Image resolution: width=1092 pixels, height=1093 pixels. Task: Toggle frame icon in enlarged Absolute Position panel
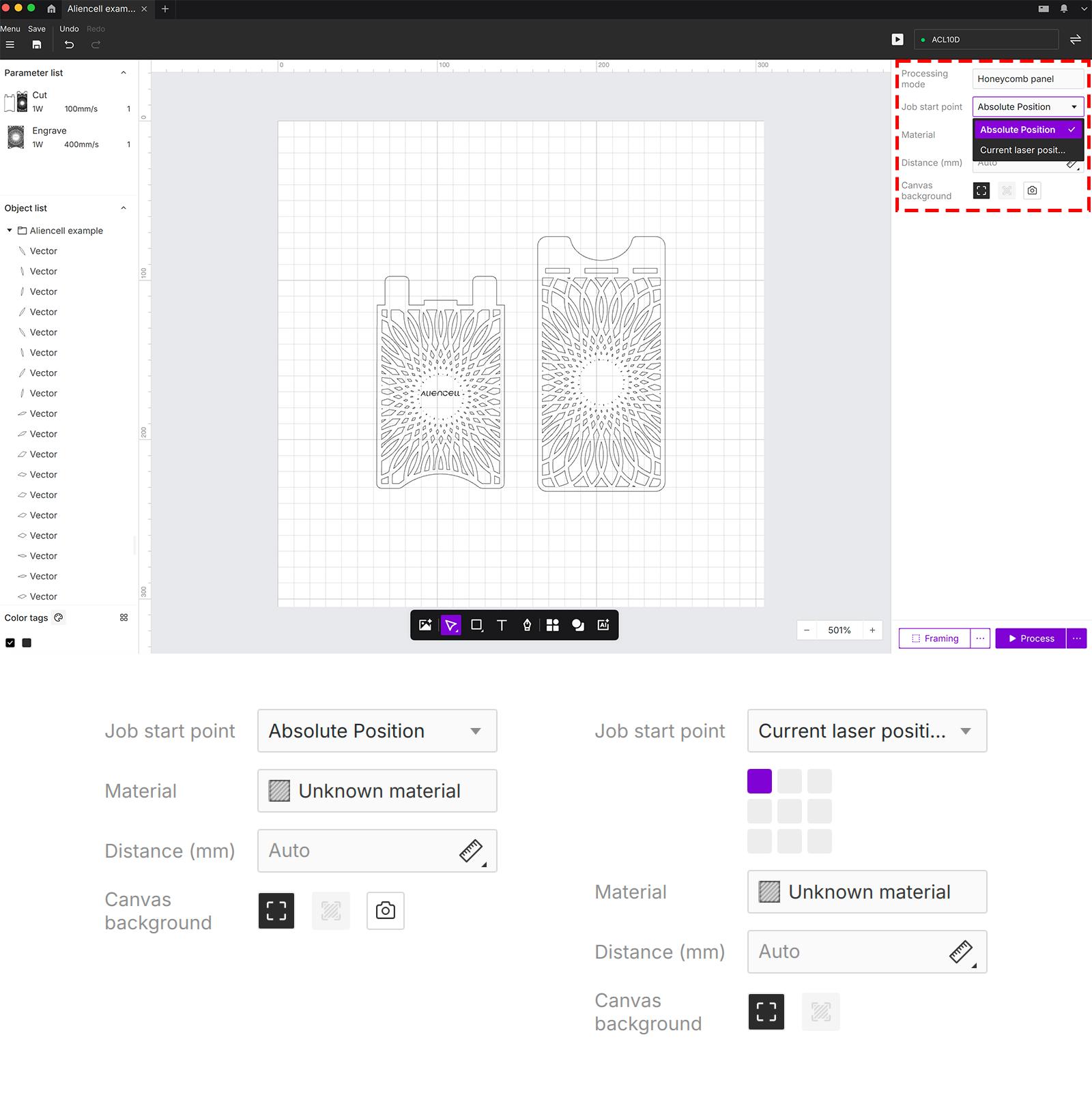[276, 911]
